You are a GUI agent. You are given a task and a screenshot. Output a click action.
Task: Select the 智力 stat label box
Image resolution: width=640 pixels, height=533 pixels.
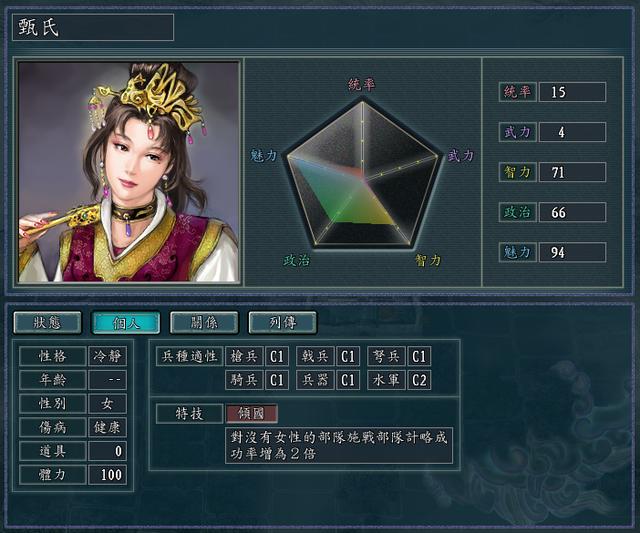tap(517, 172)
